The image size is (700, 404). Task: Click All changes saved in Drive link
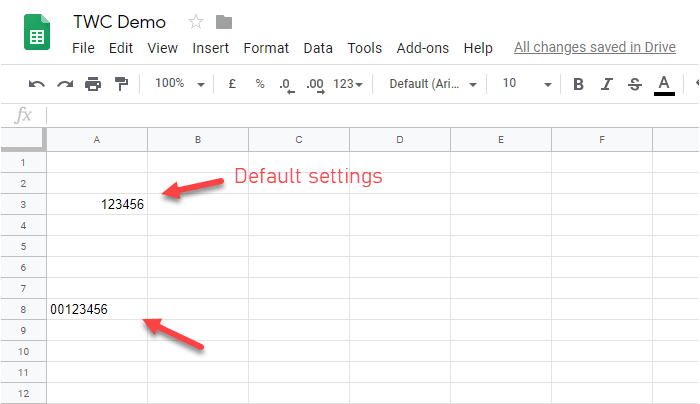(595, 47)
